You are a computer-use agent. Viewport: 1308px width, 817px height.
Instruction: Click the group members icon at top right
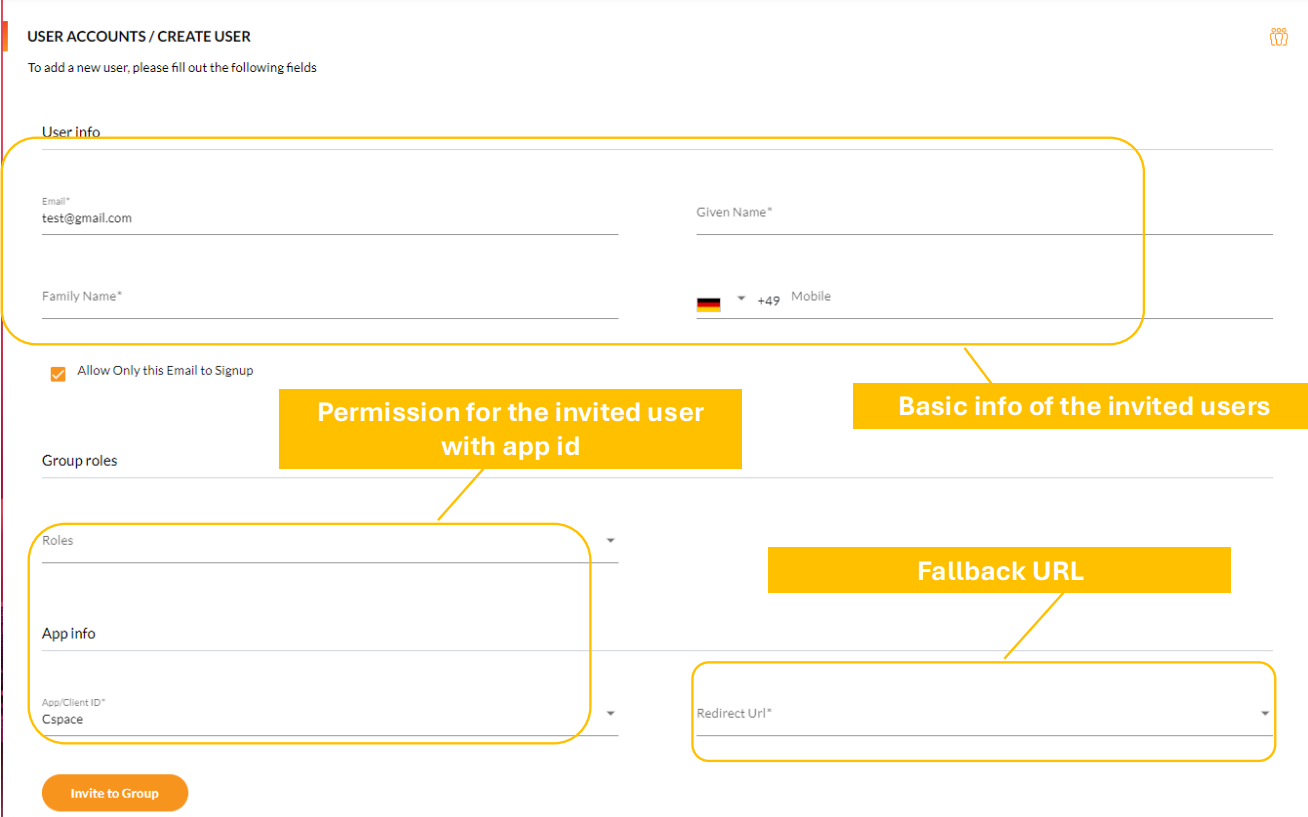pos(1280,36)
